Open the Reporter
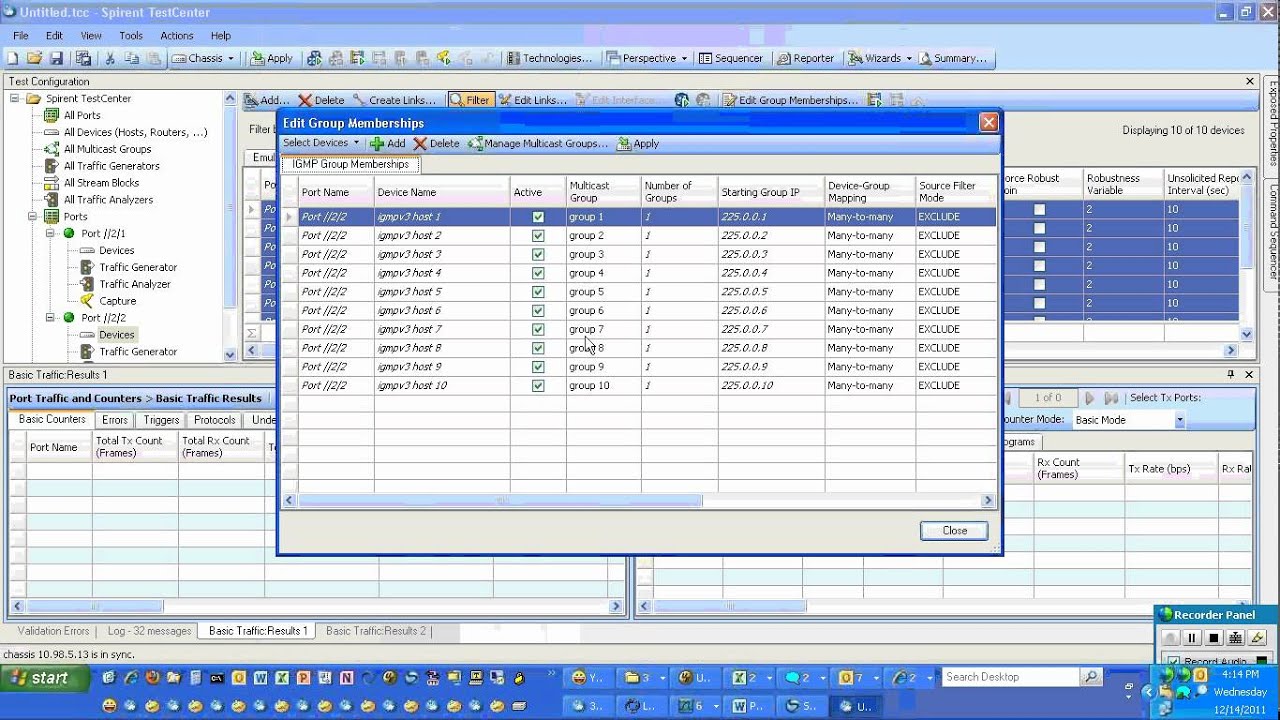The width and height of the screenshot is (1280, 720). click(805, 58)
